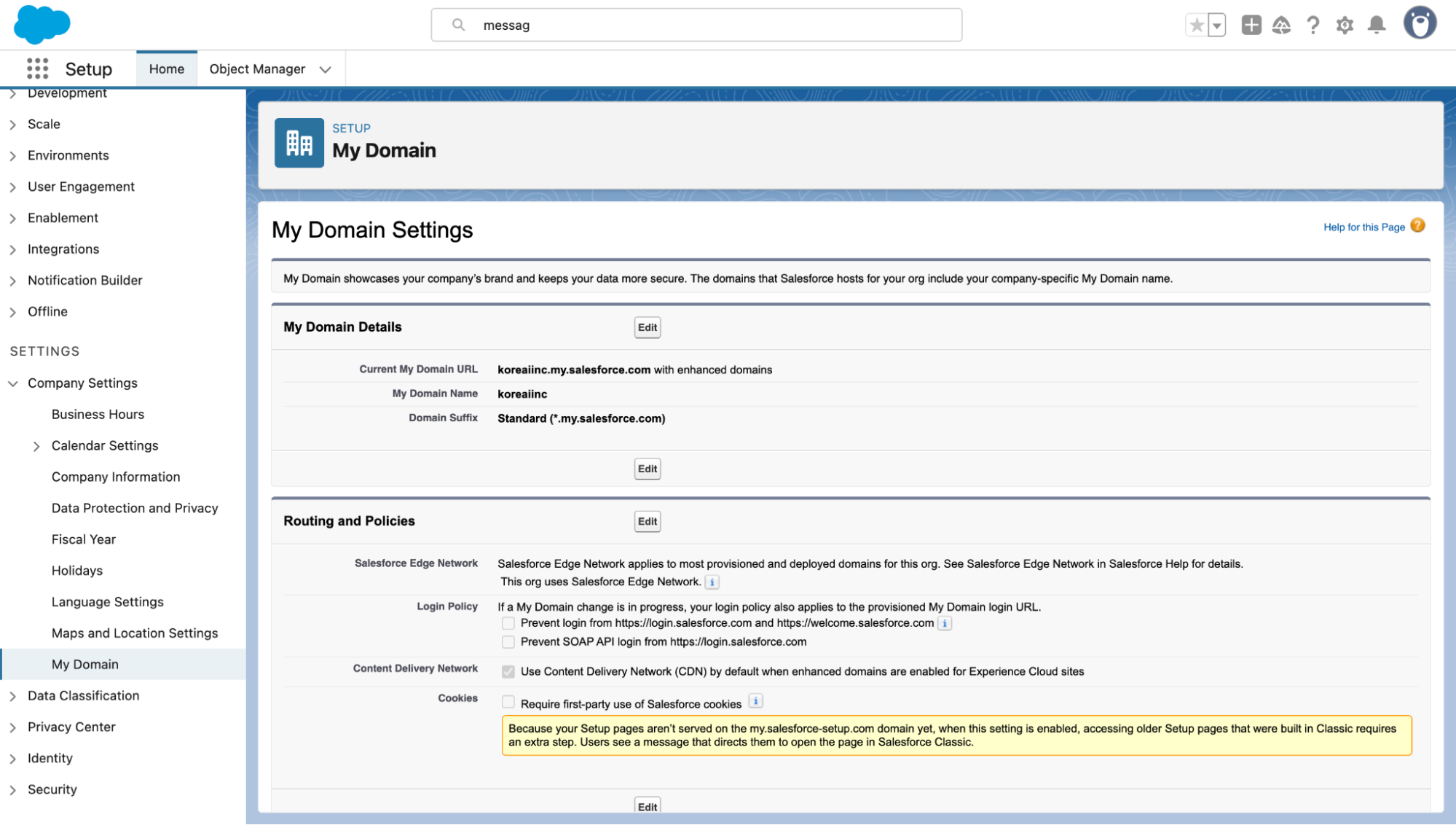
Task: Open the global actions plus icon
Action: [x=1251, y=26]
